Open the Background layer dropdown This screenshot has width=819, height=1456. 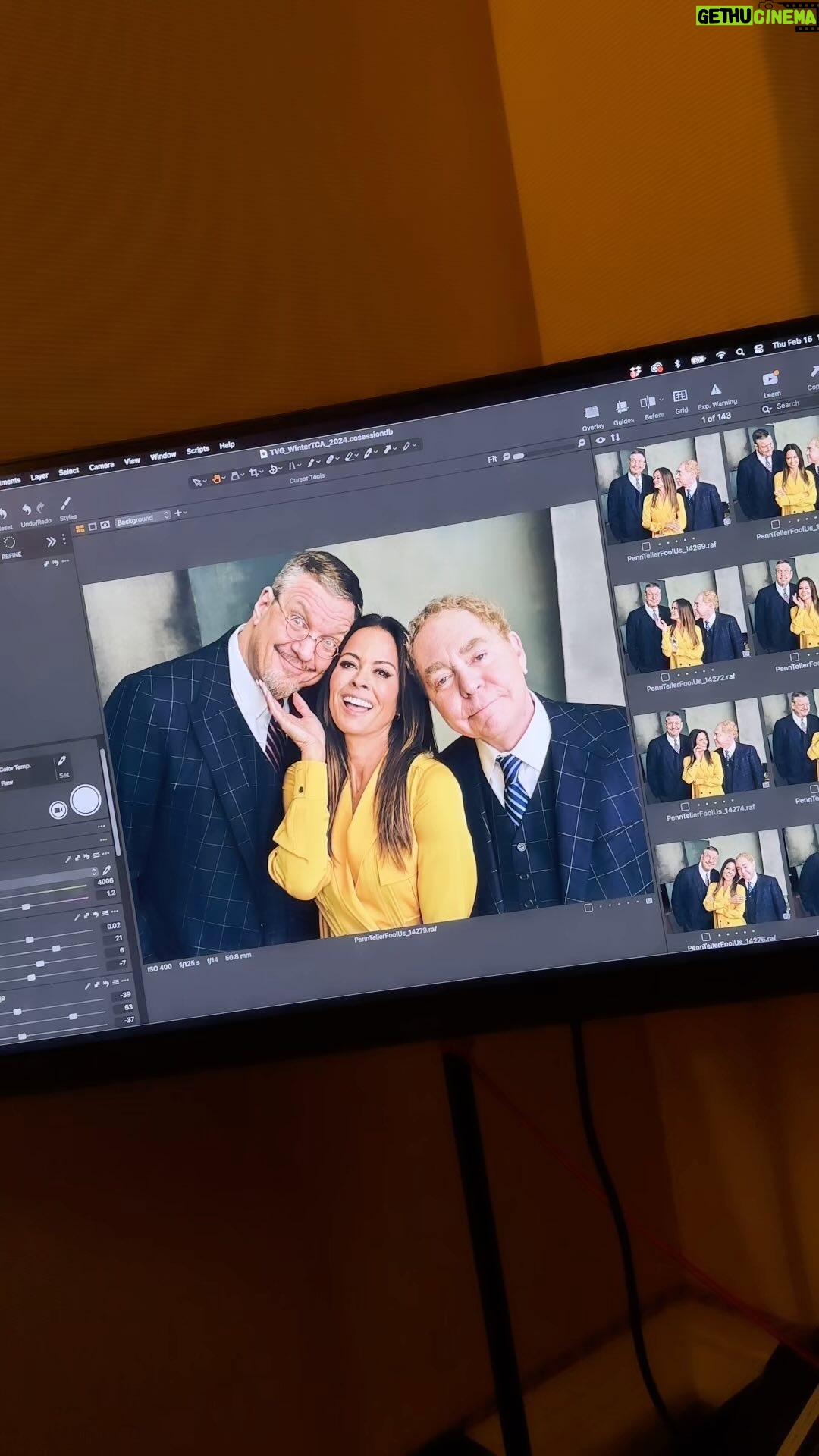143,519
